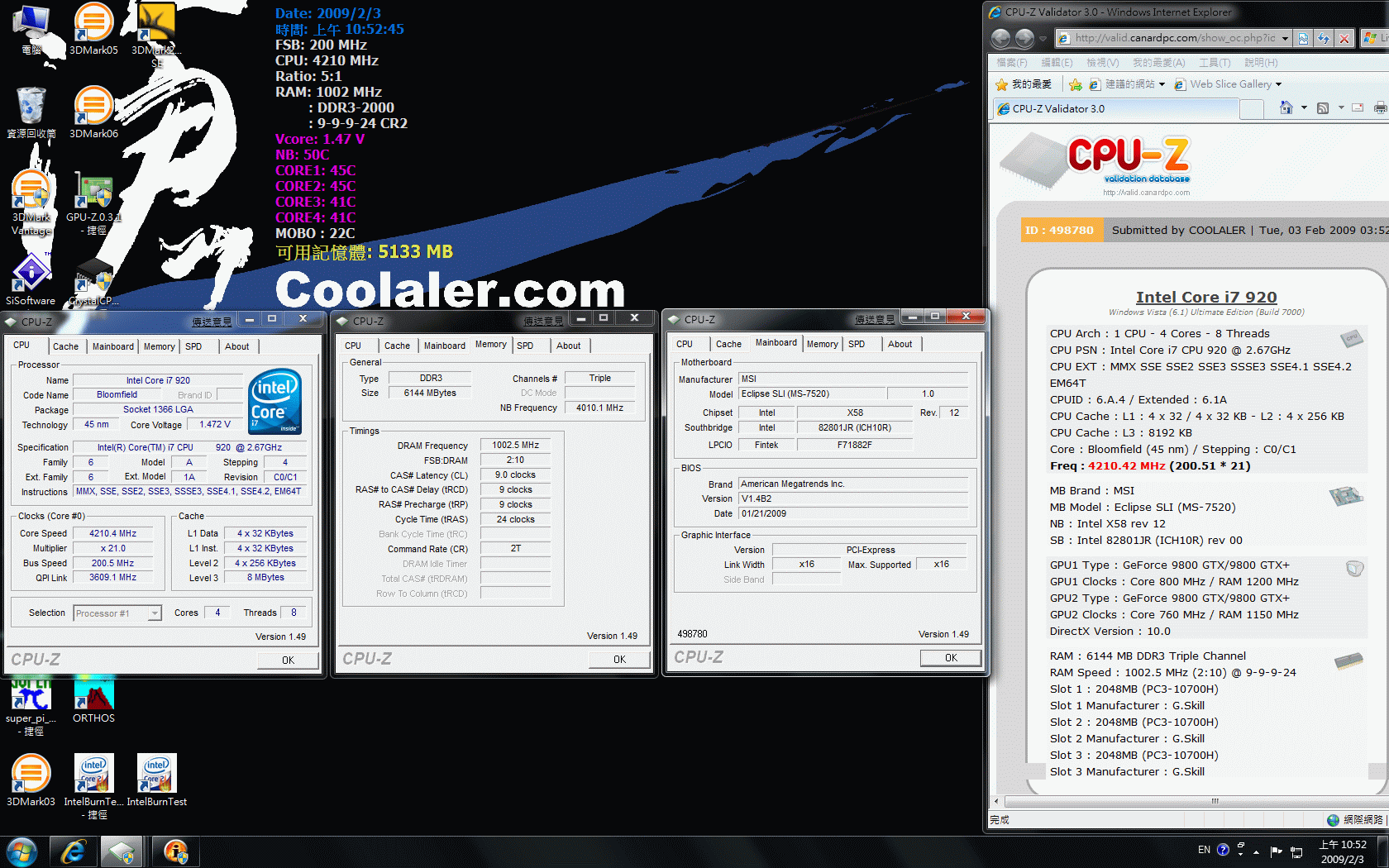Open the recent pages dropdown beside Forward
Viewport: 1389px width, 868px height.
[1042, 38]
